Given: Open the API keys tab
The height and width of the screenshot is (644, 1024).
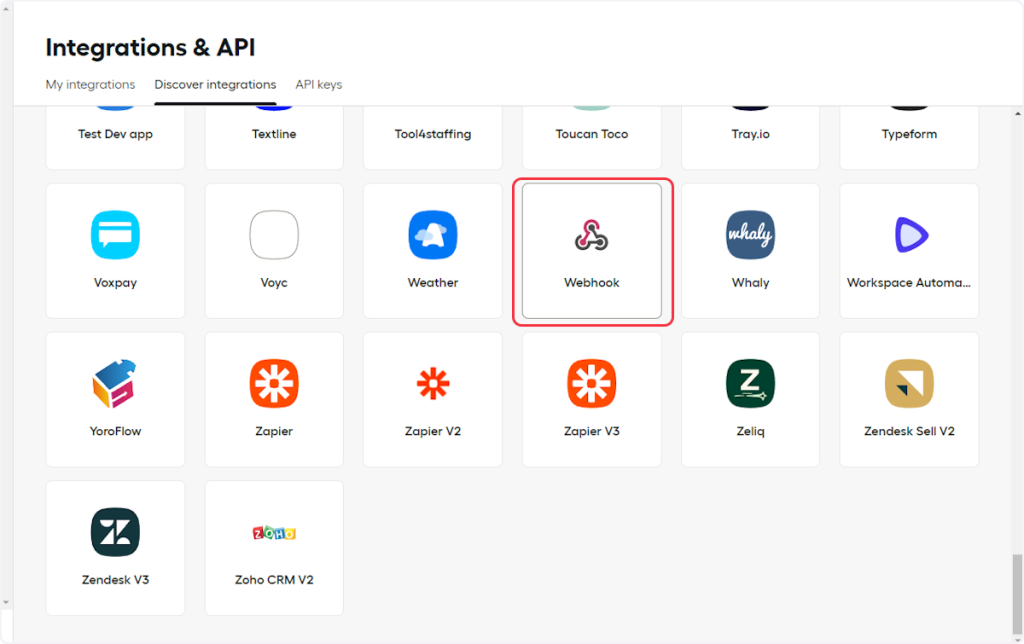Looking at the screenshot, I should 318,85.
